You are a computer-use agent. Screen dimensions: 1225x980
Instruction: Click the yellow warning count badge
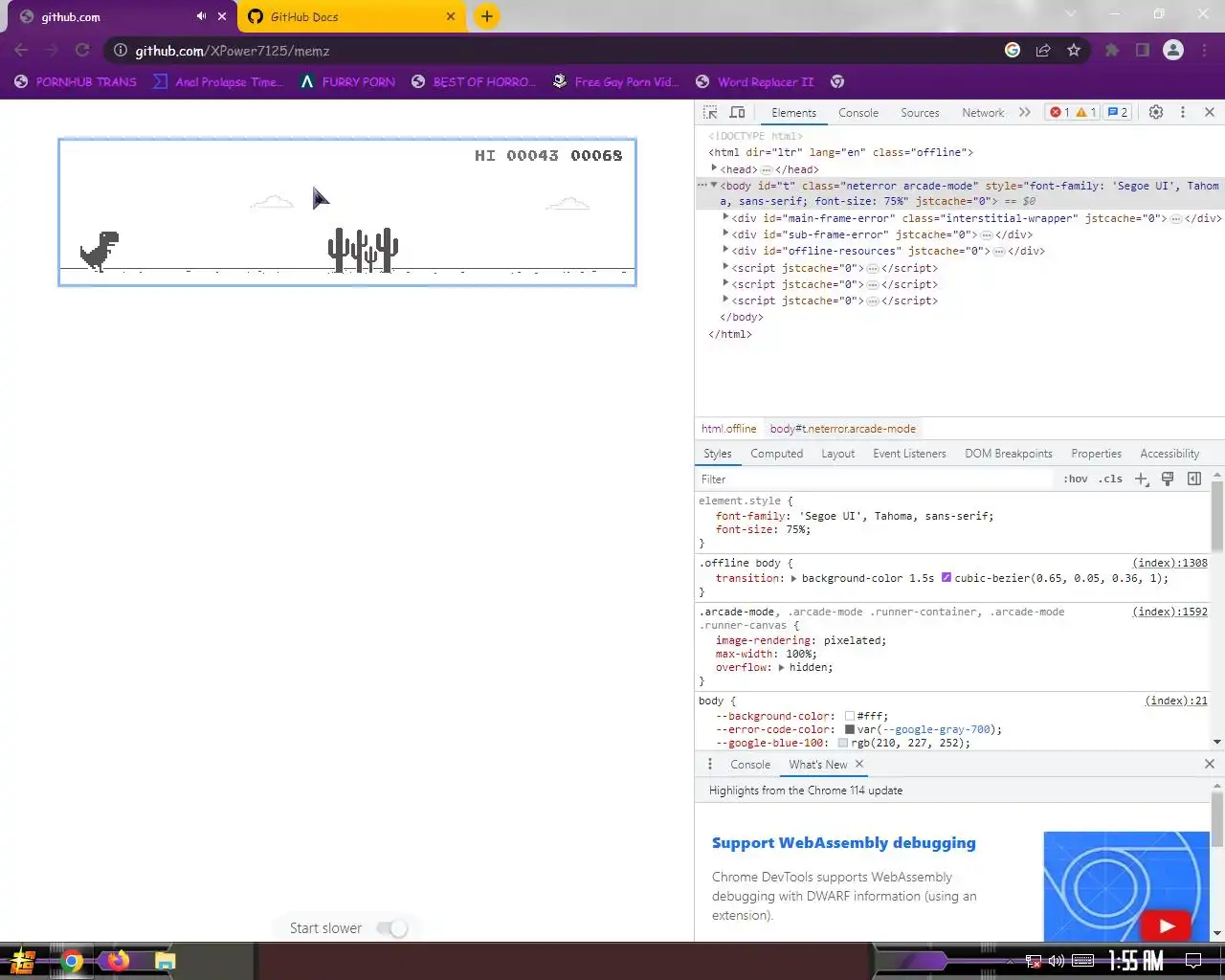click(1086, 112)
